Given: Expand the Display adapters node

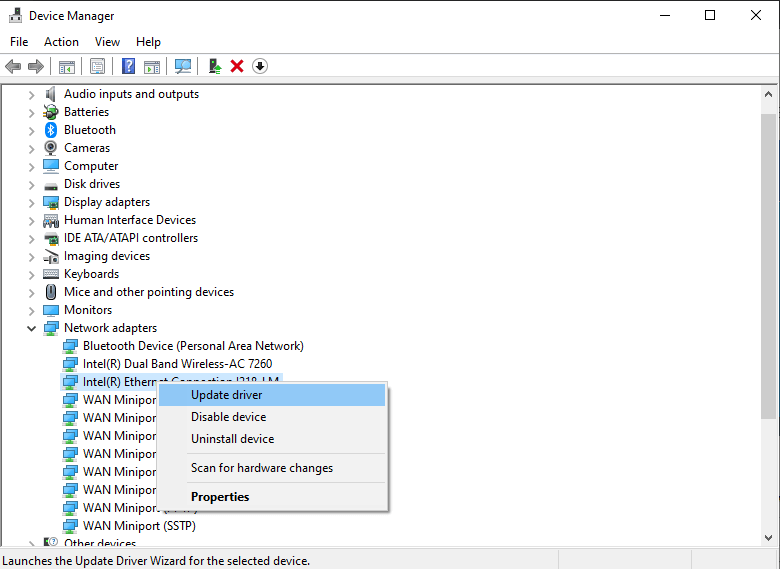Looking at the screenshot, I should [x=31, y=202].
